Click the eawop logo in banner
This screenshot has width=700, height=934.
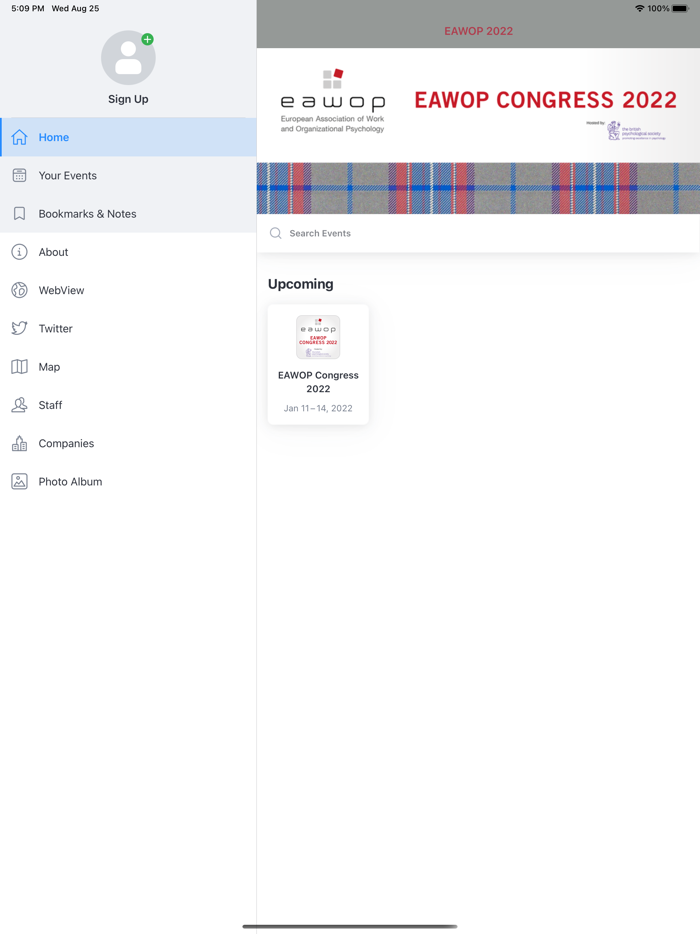332,101
